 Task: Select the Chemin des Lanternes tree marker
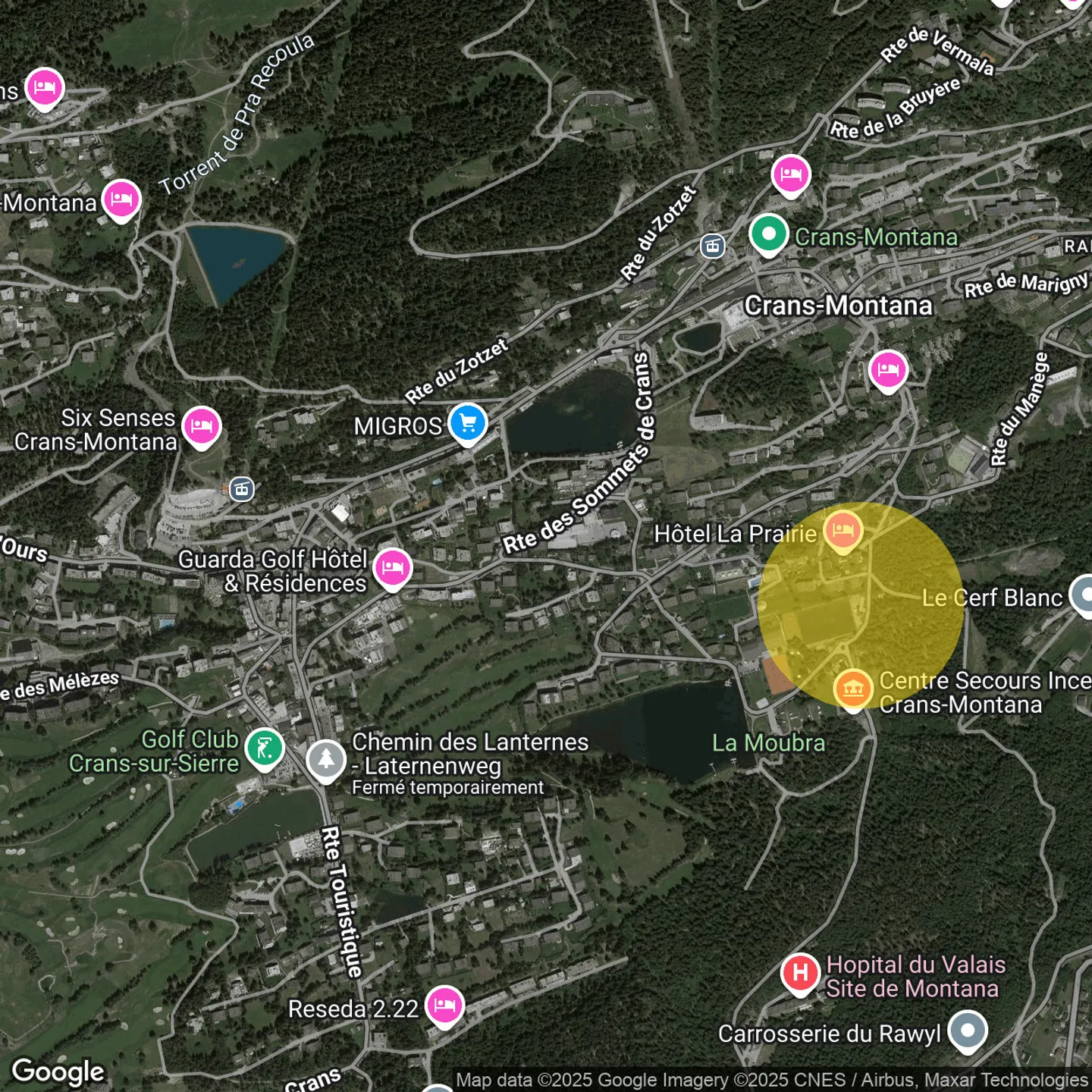326,759
